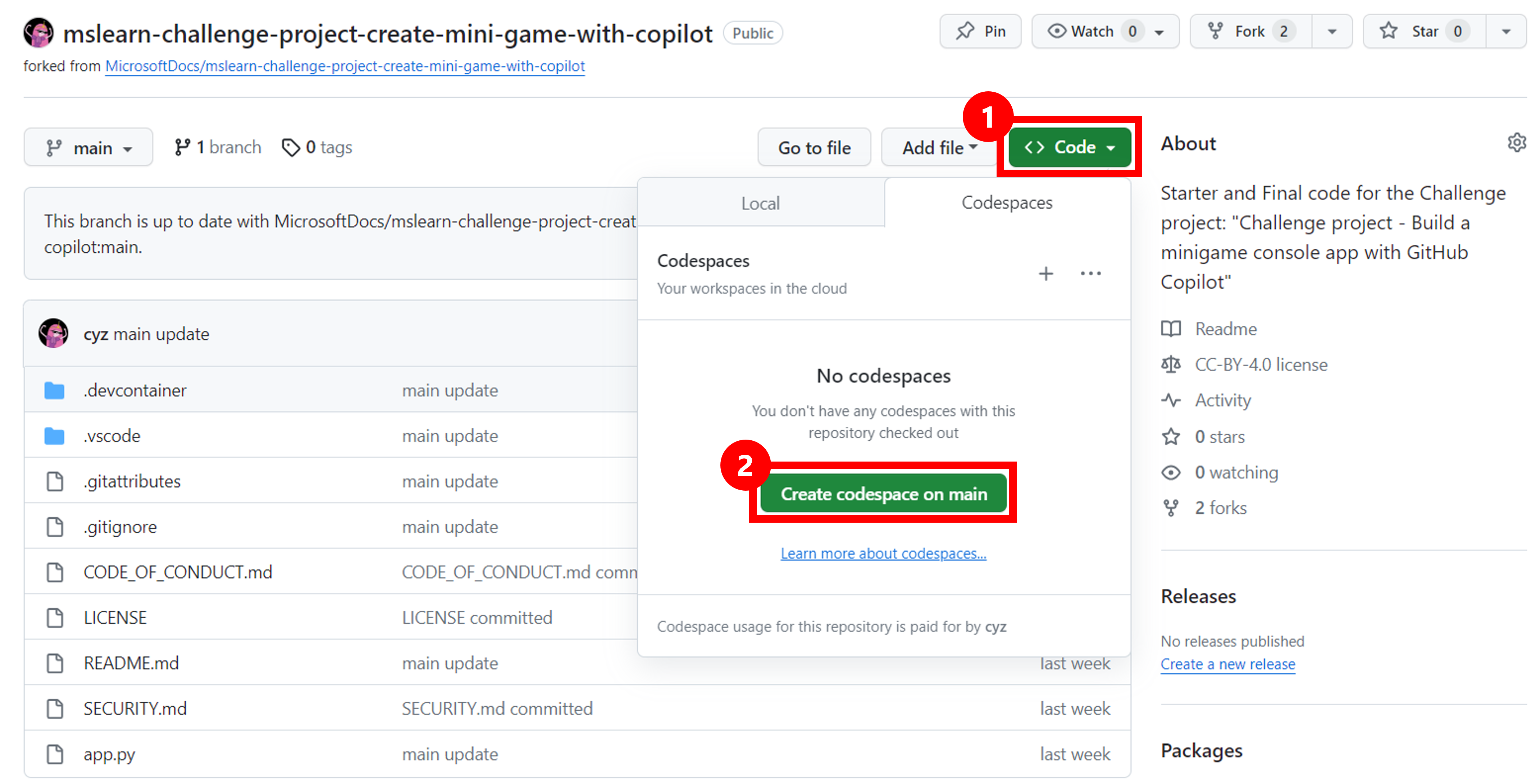Open the Releases heading
Image resolution: width=1540 pixels, height=784 pixels.
coord(1198,596)
